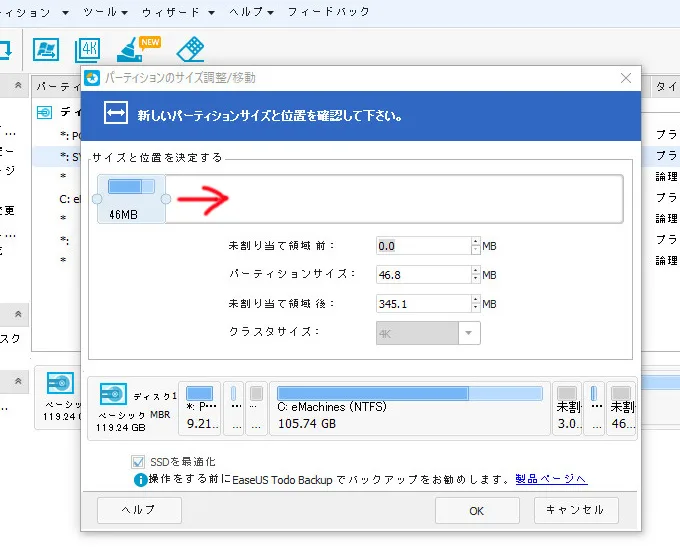Screen dimensions: 680x559
Task: Open the クラスタサイズ dropdown
Action: click(x=469, y=333)
